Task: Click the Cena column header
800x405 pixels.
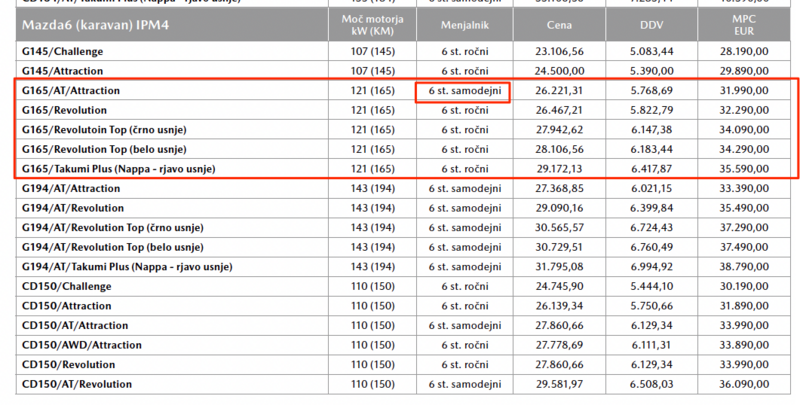Action: tap(558, 25)
